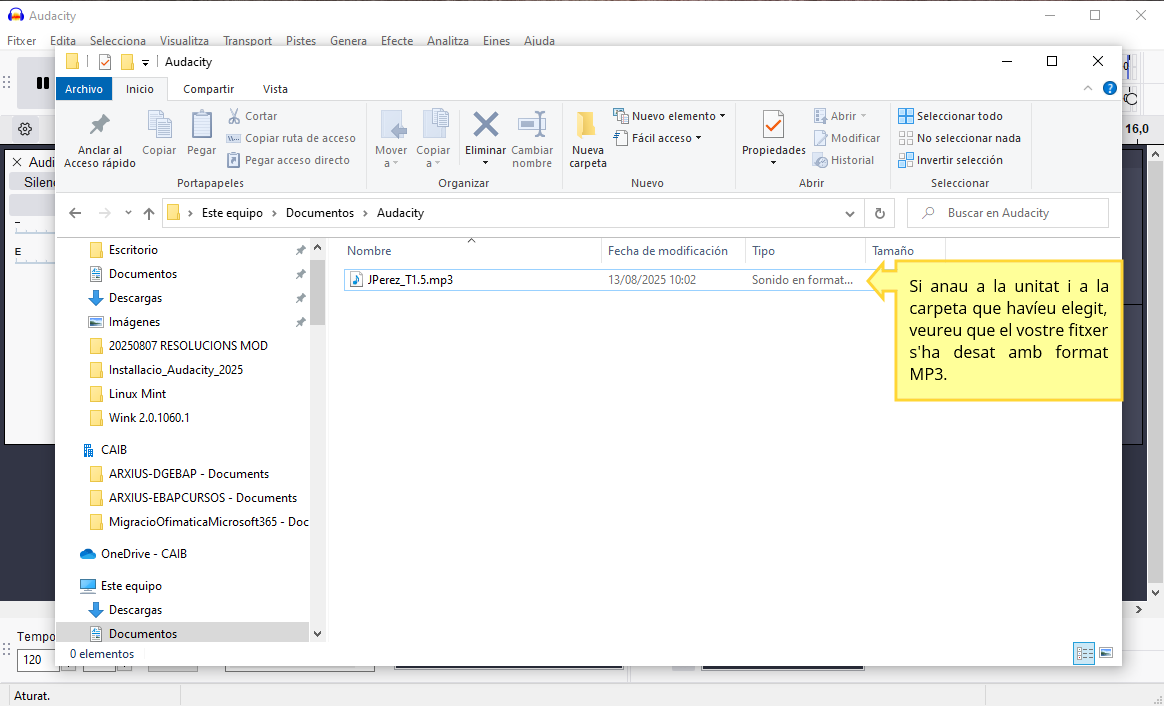Open Explorer help question mark icon
Screen dimensions: 1164x706
click(x=1110, y=88)
